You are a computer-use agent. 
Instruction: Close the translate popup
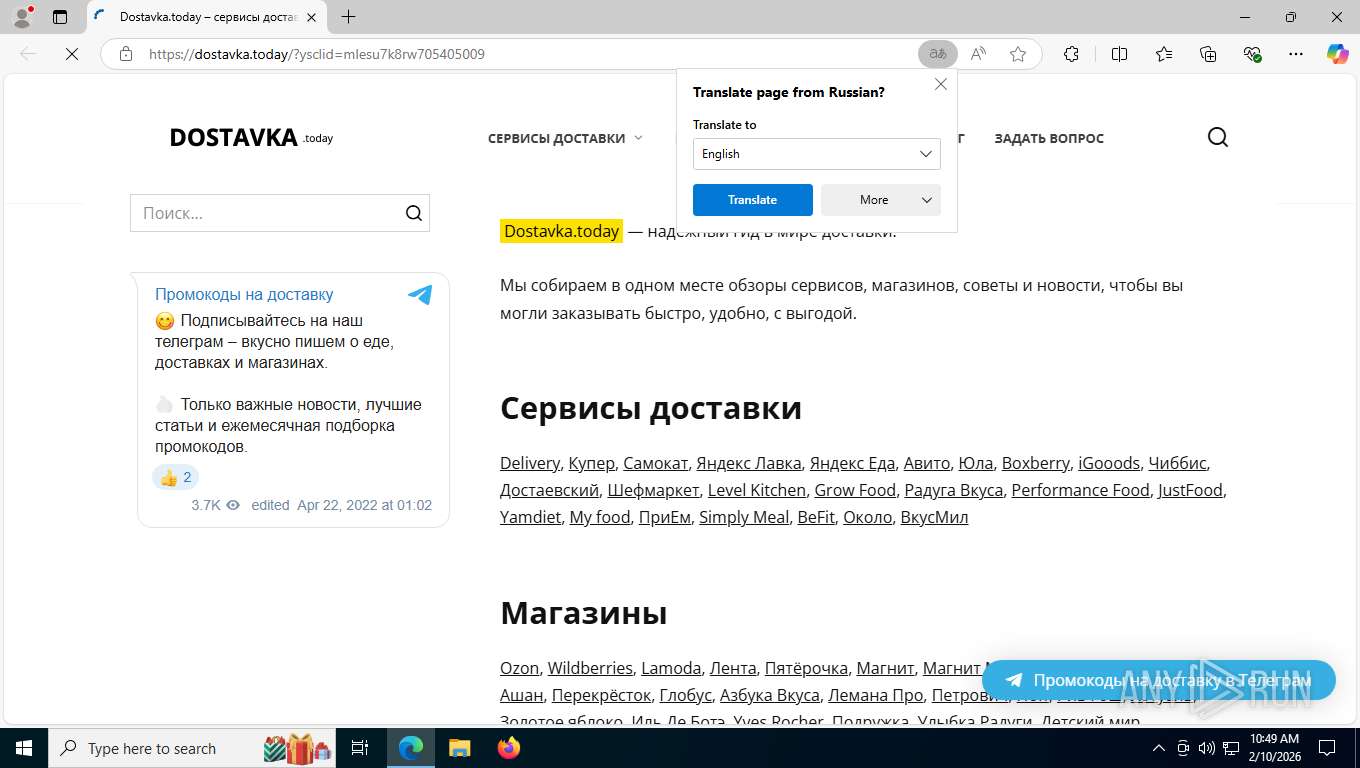coord(941,84)
